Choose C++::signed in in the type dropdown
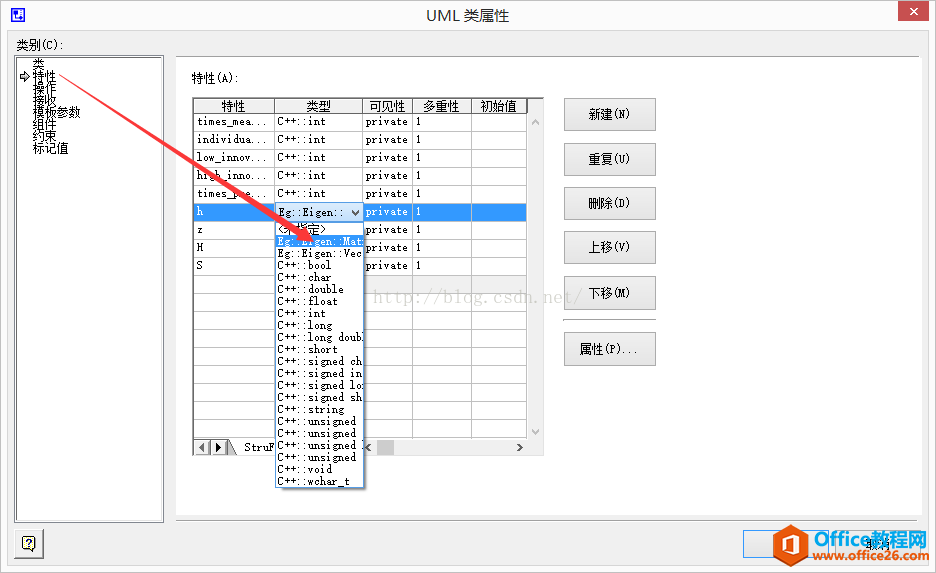 (319, 374)
